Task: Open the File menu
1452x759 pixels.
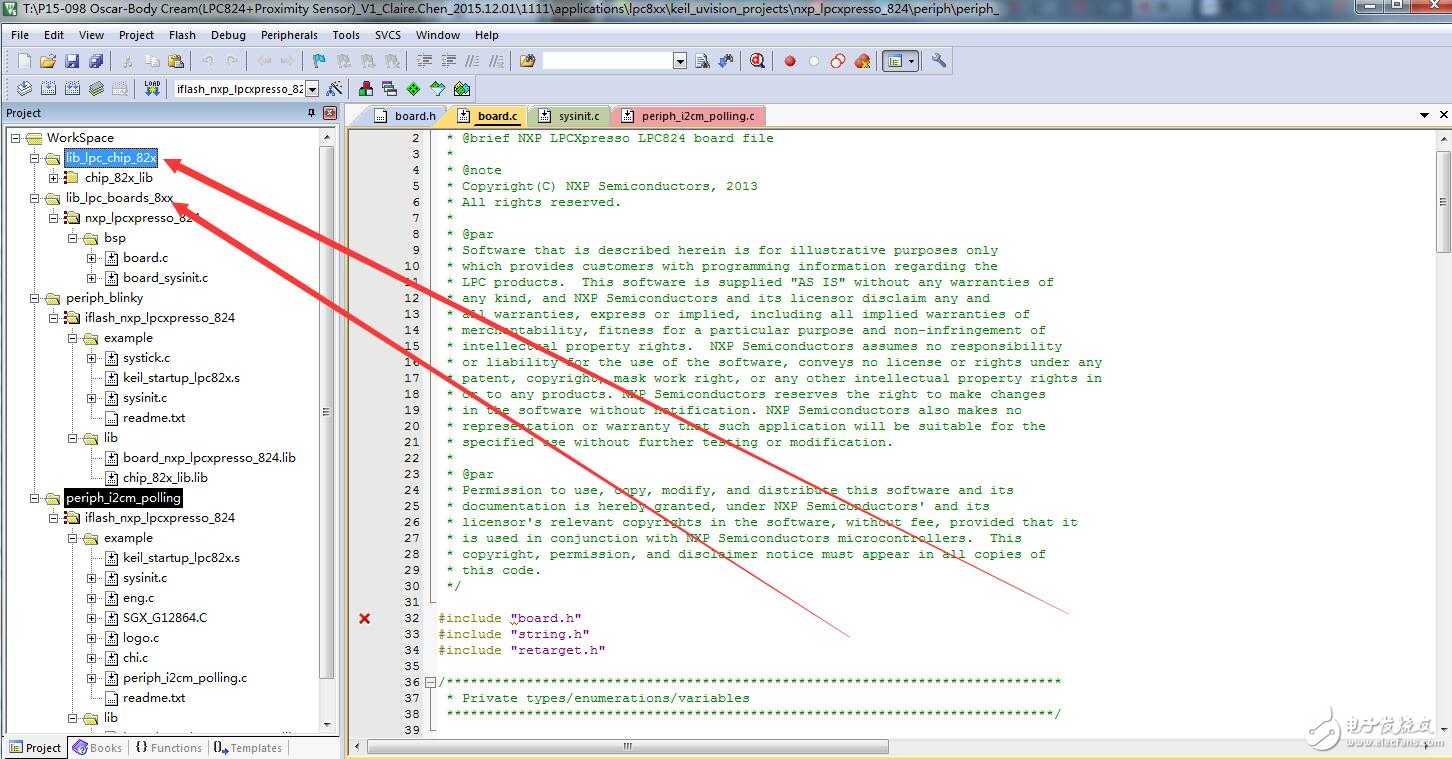Action: (20, 35)
